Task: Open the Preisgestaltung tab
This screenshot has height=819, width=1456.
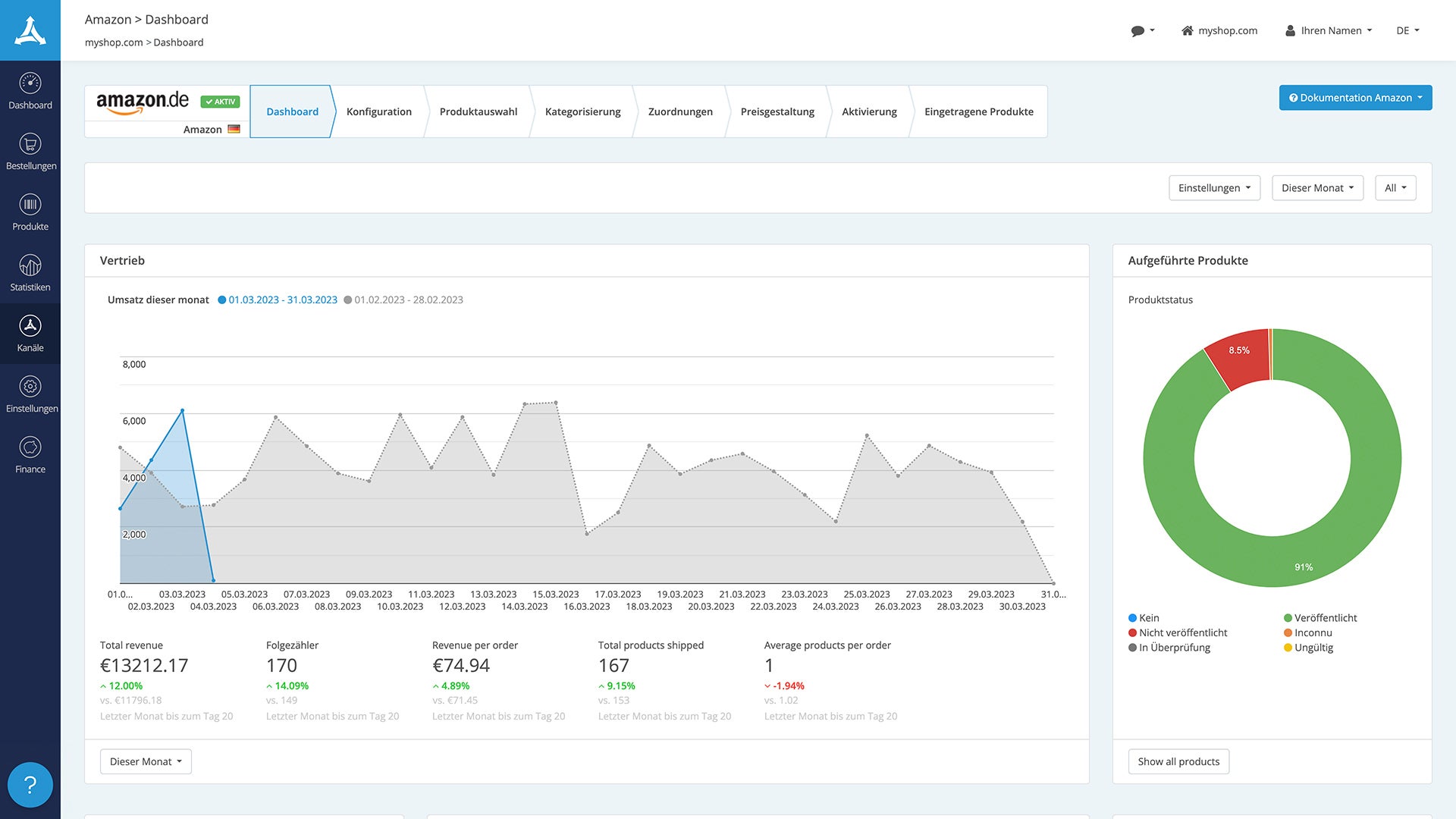Action: pos(777,111)
